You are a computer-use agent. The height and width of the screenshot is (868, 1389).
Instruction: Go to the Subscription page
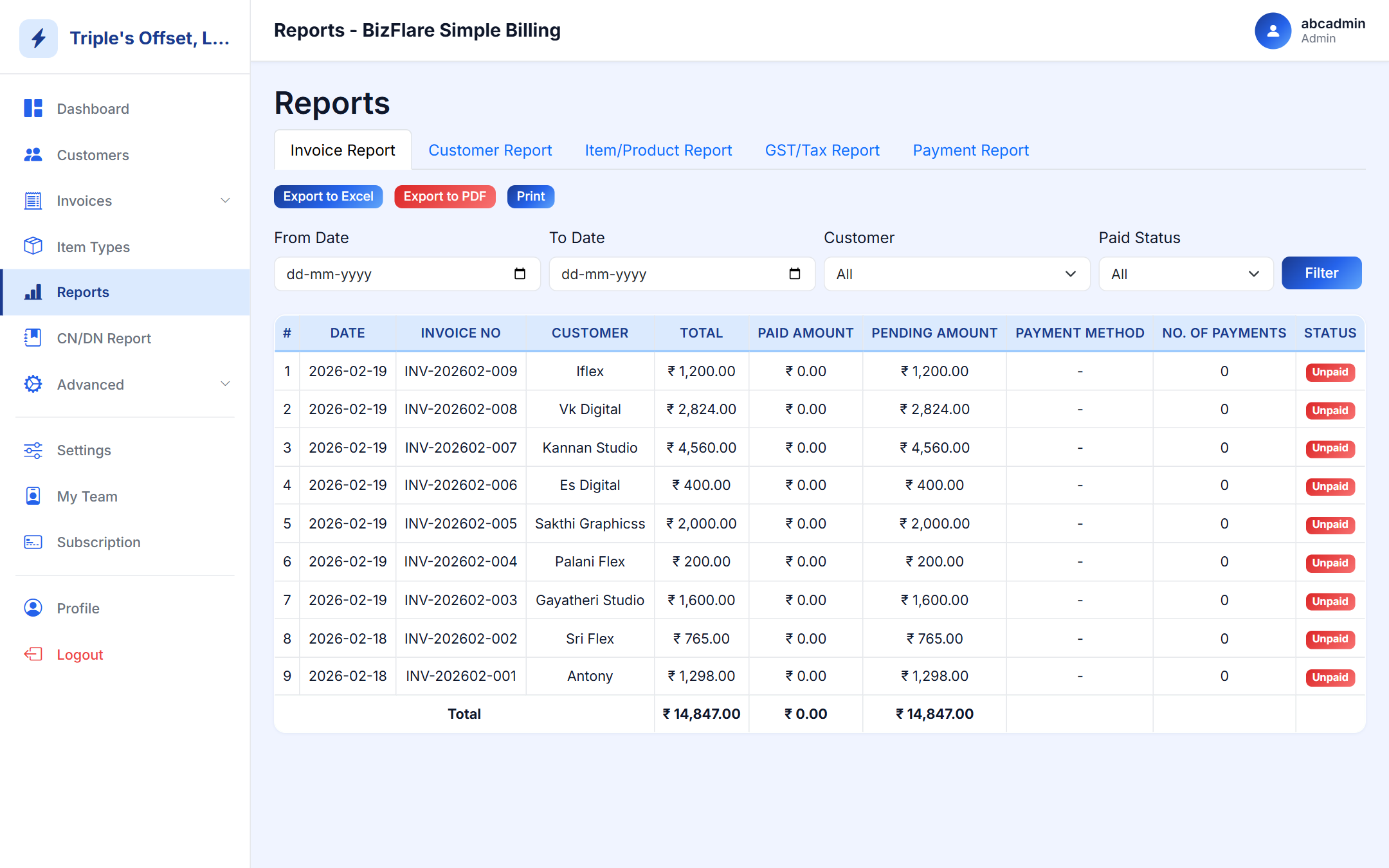(125, 542)
